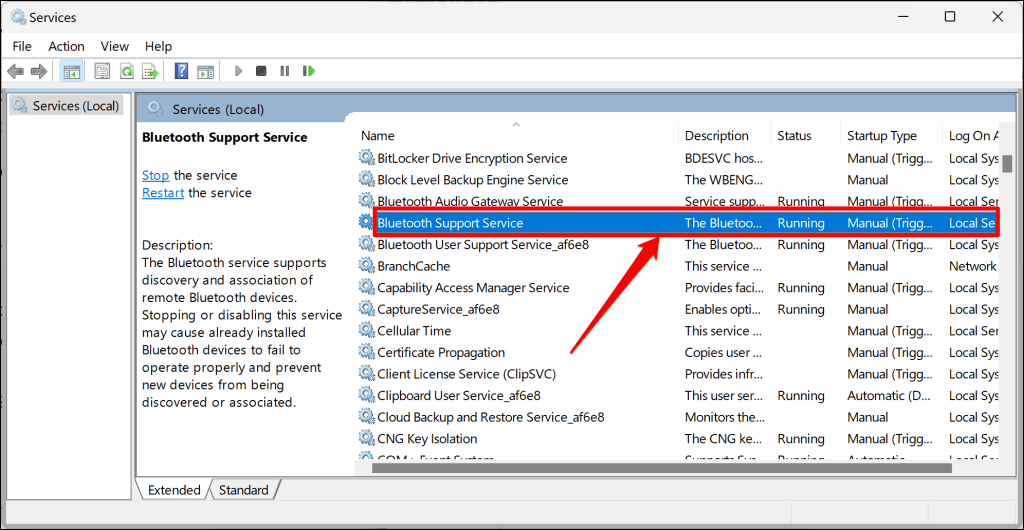Click the Forward arrow toolbar icon
The height and width of the screenshot is (530, 1024).
tap(39, 71)
